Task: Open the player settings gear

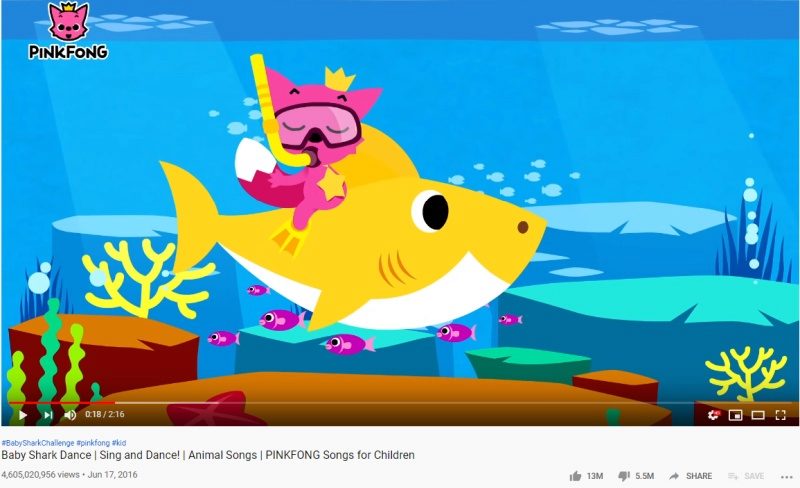Action: (713, 415)
